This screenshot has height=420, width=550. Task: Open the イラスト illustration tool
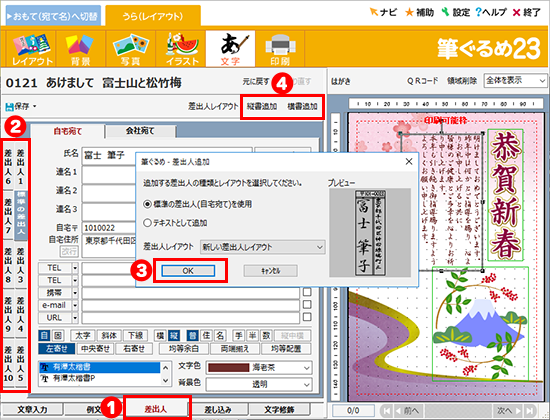click(181, 49)
